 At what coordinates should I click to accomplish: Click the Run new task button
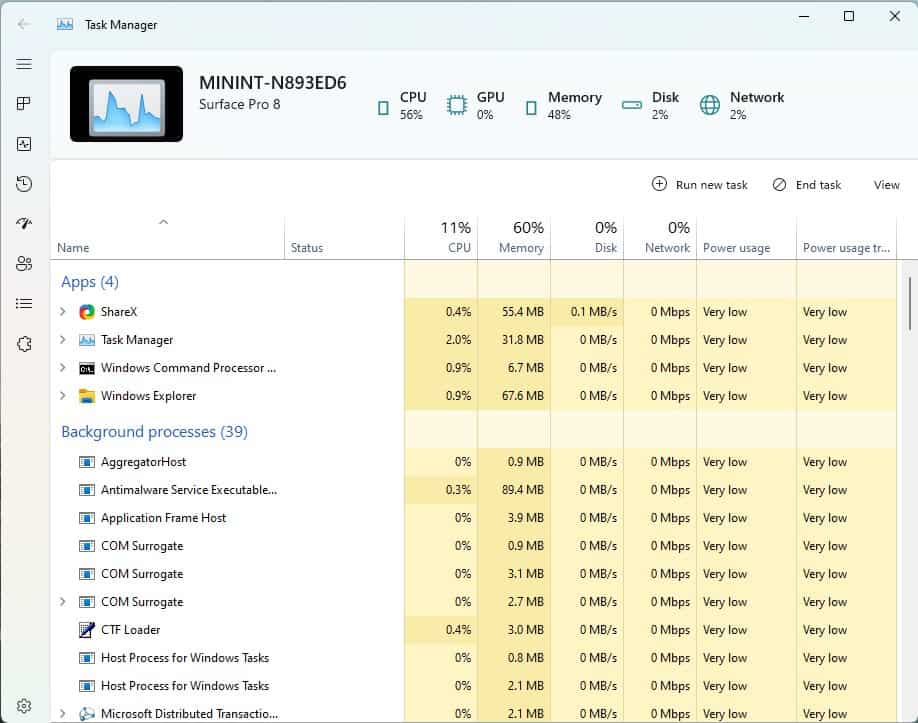click(699, 185)
